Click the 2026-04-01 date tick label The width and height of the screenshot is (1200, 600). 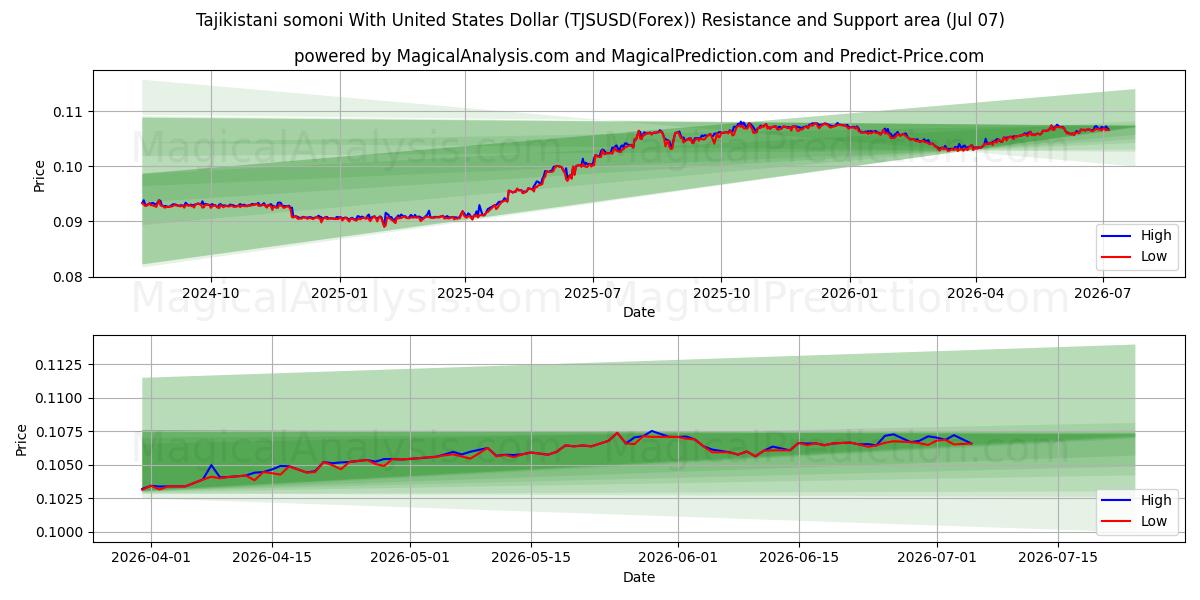pyautogui.click(x=152, y=557)
